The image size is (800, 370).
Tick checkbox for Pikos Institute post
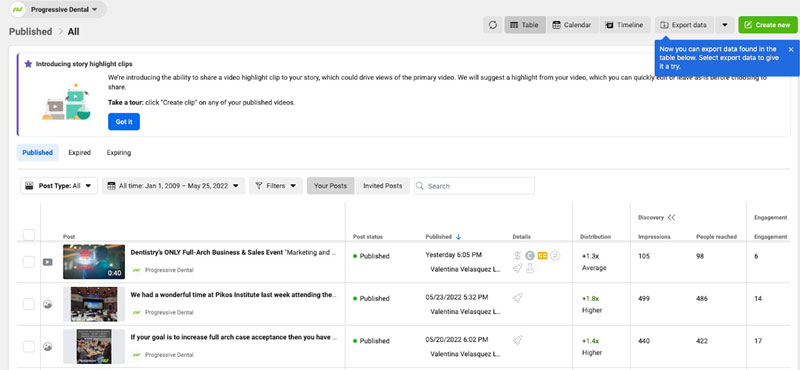tap(29, 304)
